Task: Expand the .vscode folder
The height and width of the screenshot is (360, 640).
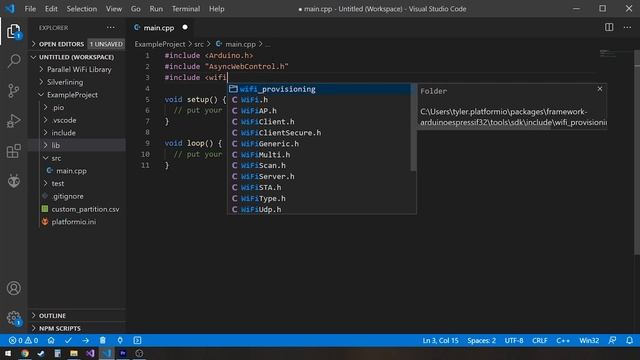Action: (76, 120)
